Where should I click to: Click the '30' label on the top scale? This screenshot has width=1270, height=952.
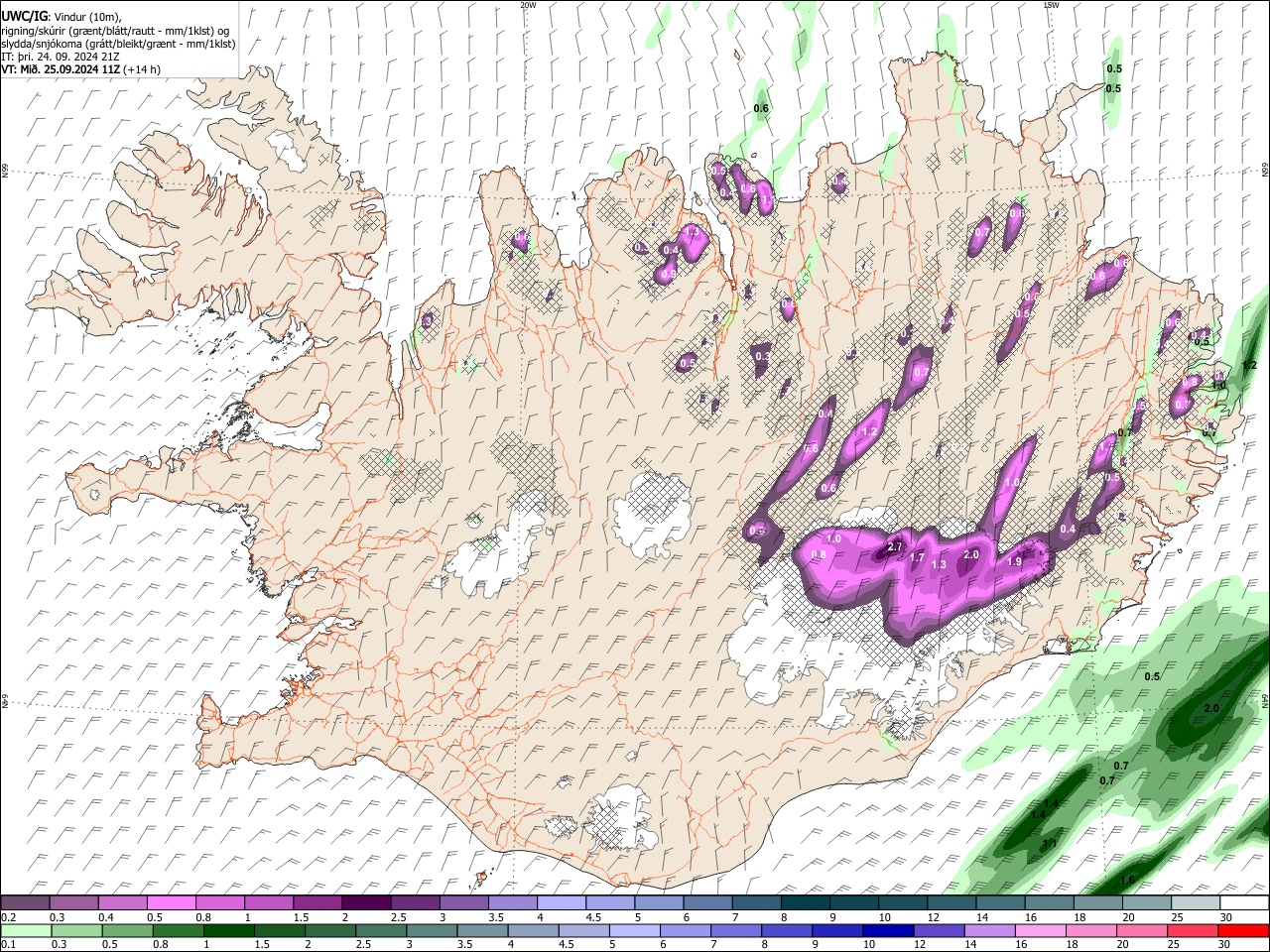(1225, 917)
